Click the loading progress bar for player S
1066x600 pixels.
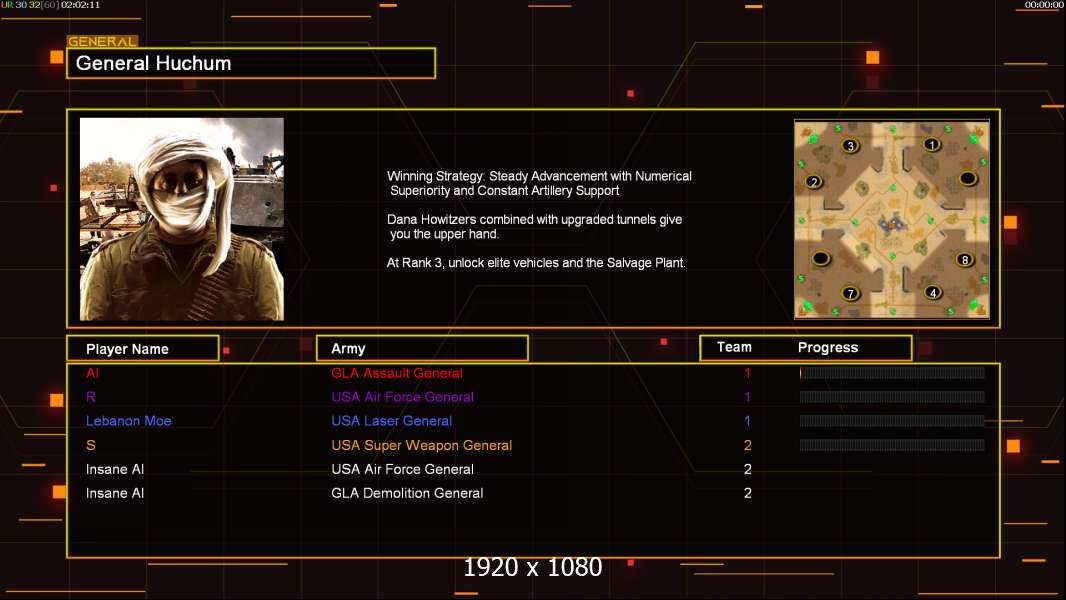[x=891, y=445]
